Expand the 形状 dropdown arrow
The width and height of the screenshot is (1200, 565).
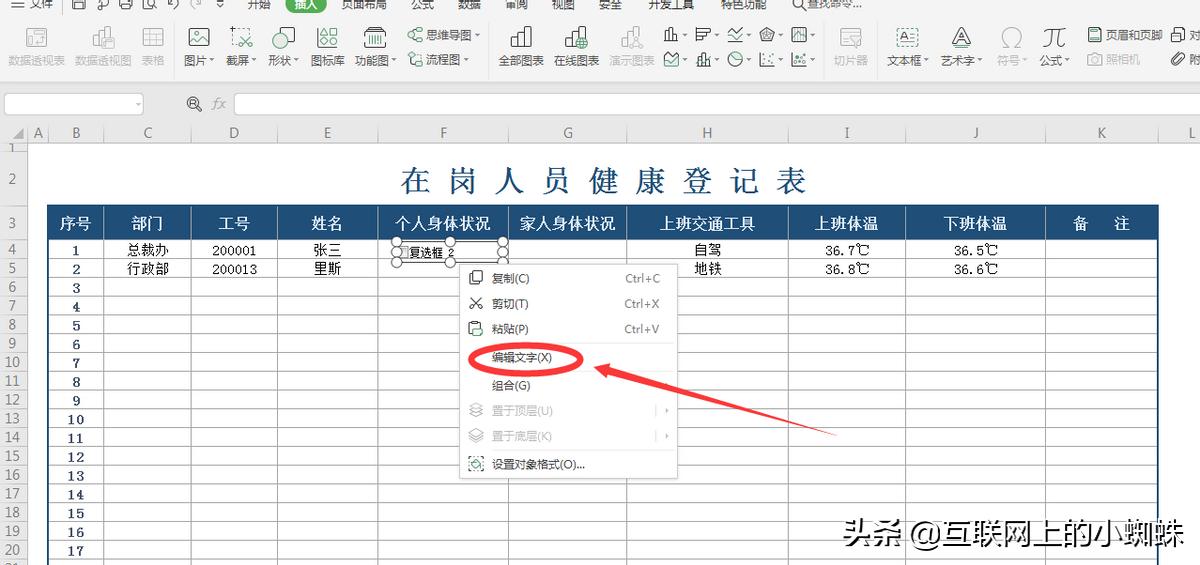pyautogui.click(x=297, y=60)
